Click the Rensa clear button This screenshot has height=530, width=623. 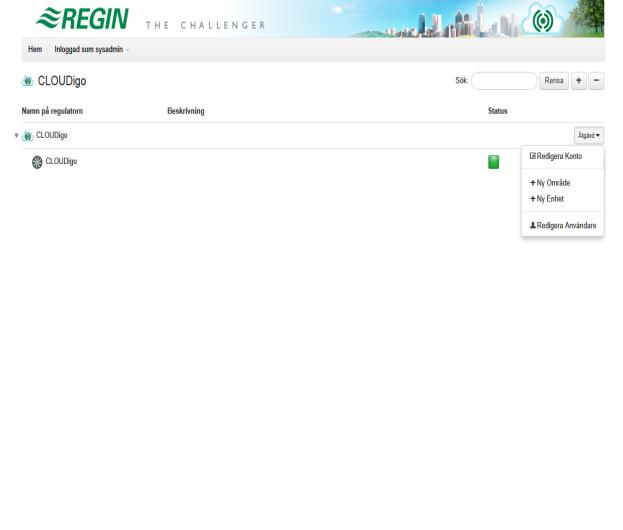tap(554, 81)
